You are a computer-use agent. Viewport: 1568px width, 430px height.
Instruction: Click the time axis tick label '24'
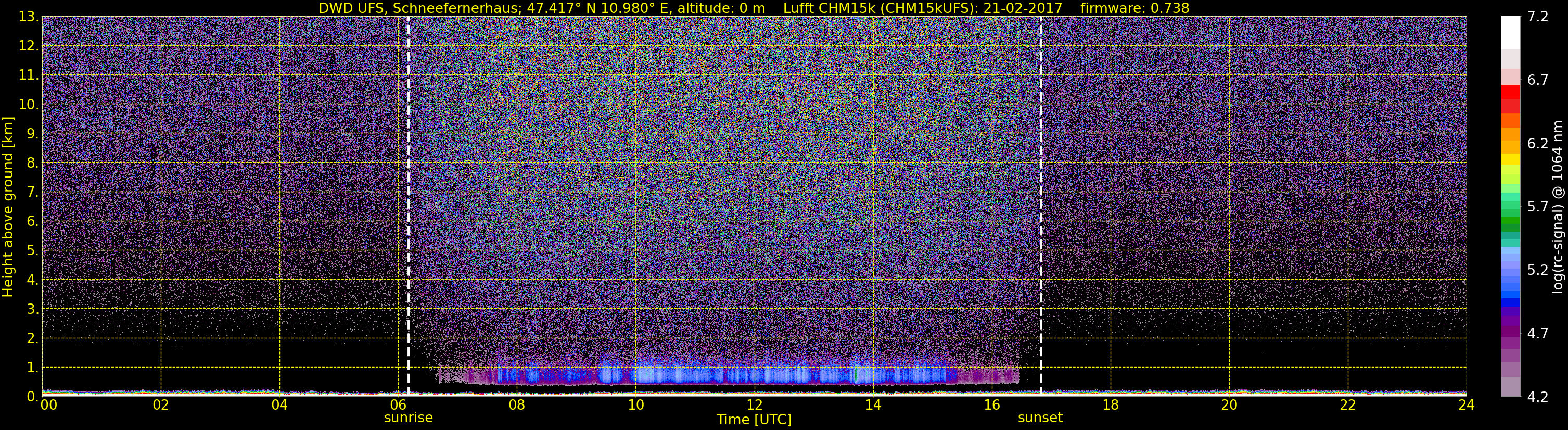pos(1467,405)
